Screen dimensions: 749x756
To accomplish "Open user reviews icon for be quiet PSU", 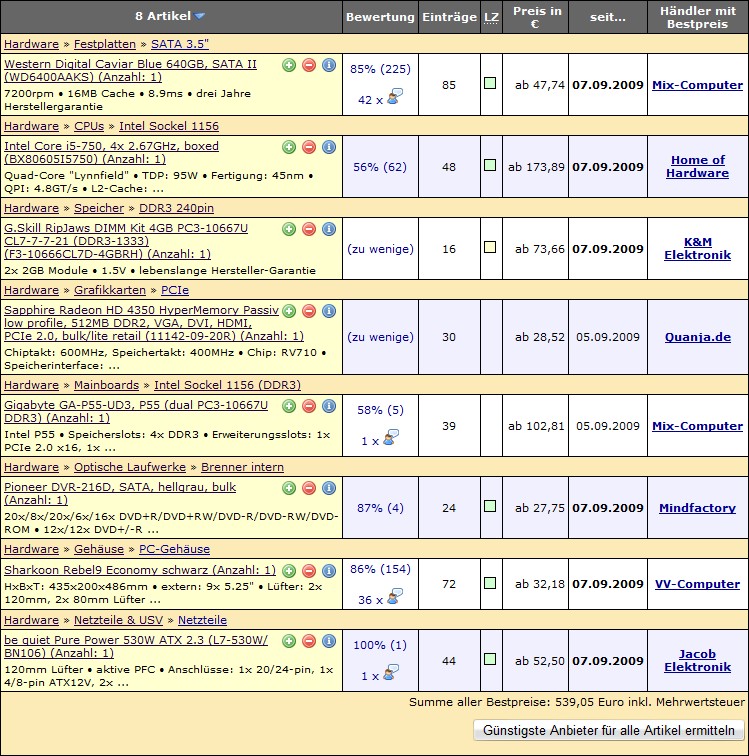I will pos(391,672).
